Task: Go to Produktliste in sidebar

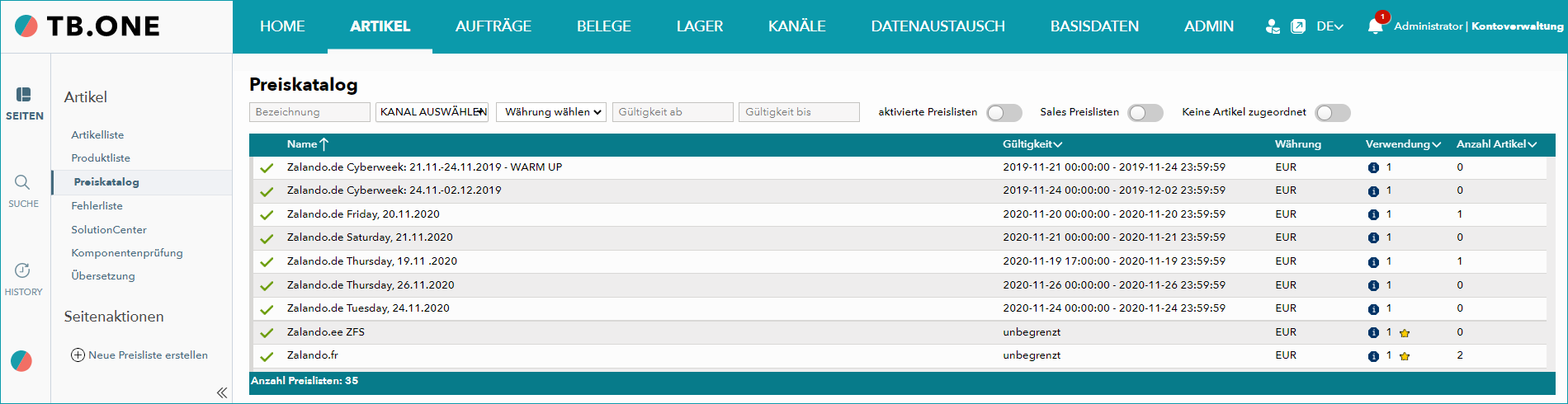Action: tap(101, 158)
